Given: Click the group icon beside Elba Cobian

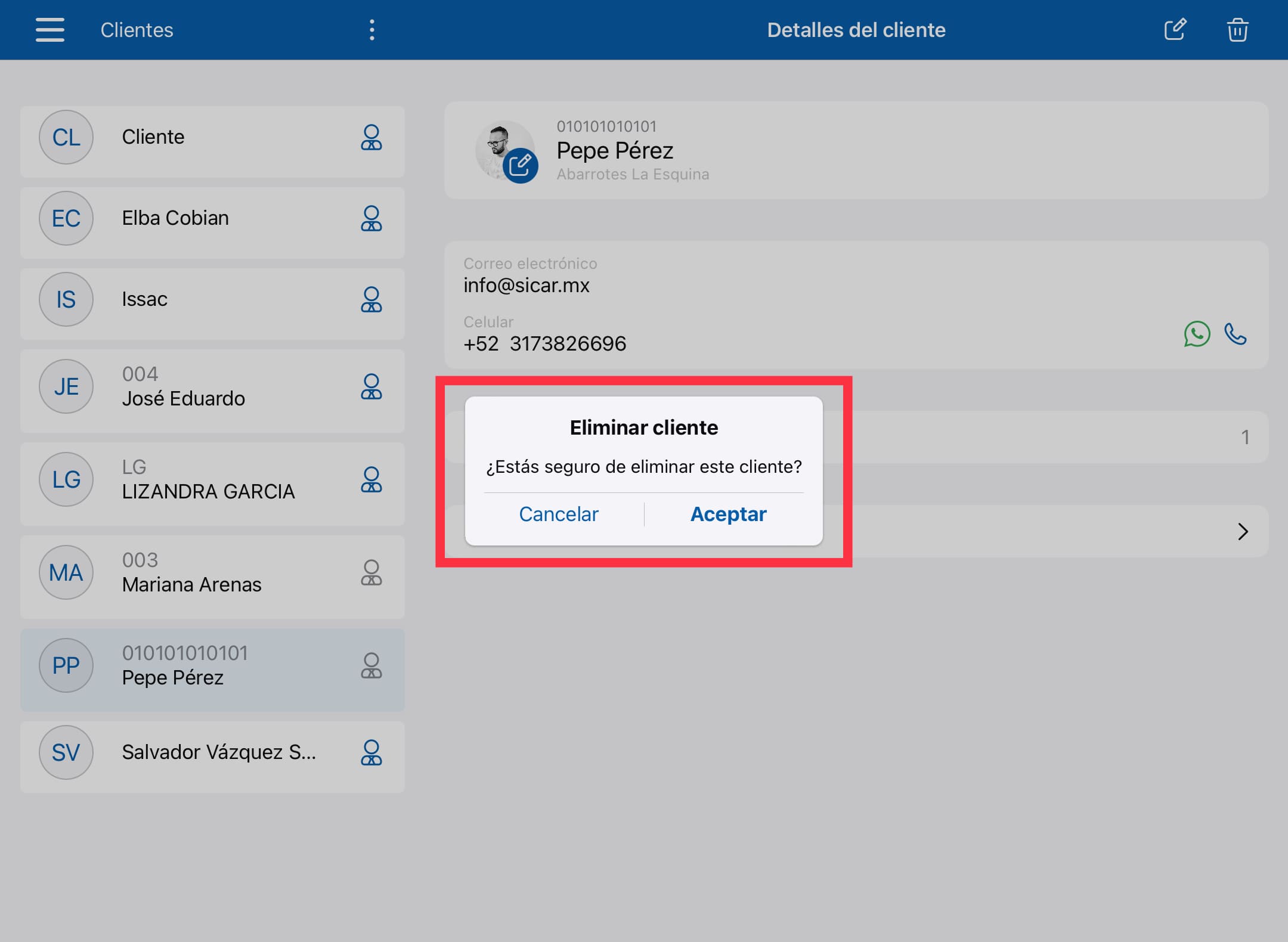Looking at the screenshot, I should coord(371,218).
